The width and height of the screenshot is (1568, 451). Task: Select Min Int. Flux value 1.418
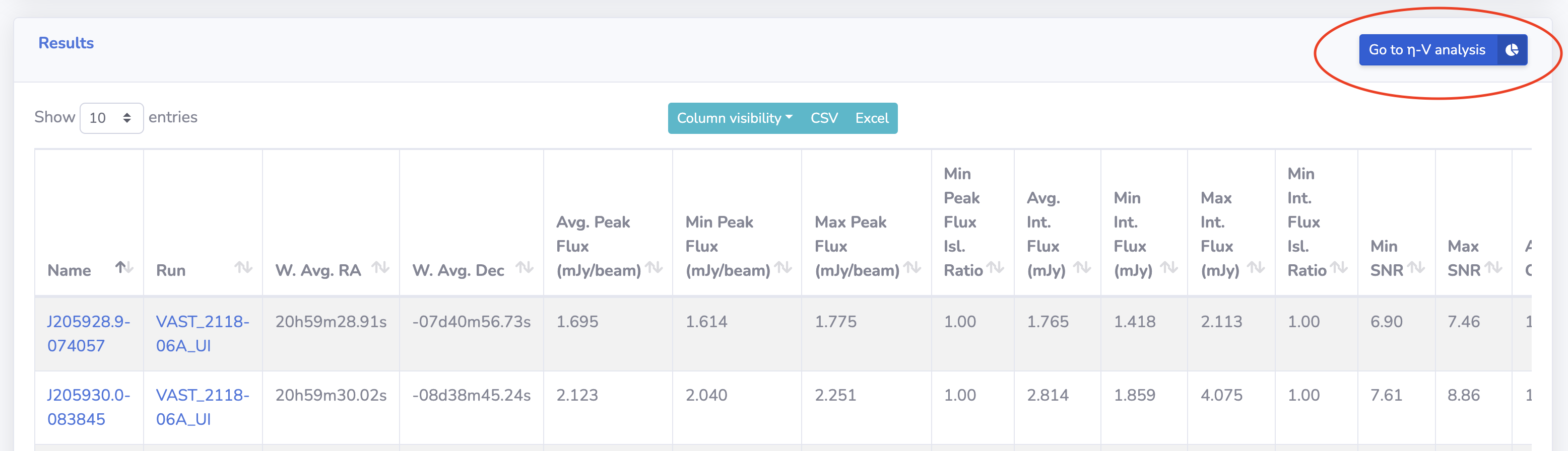(1135, 322)
